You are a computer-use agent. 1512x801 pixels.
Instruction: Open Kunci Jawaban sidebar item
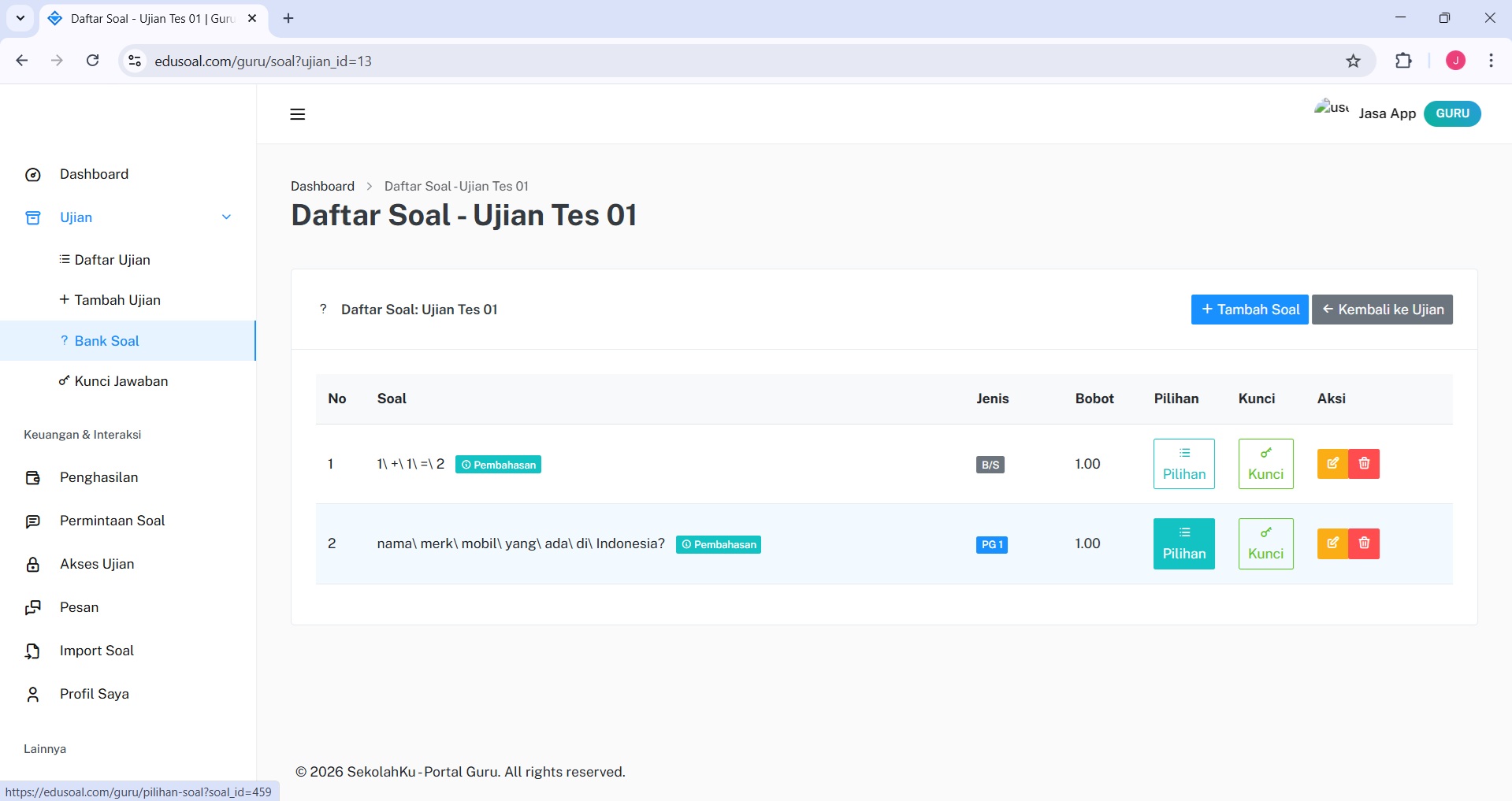[121, 381]
